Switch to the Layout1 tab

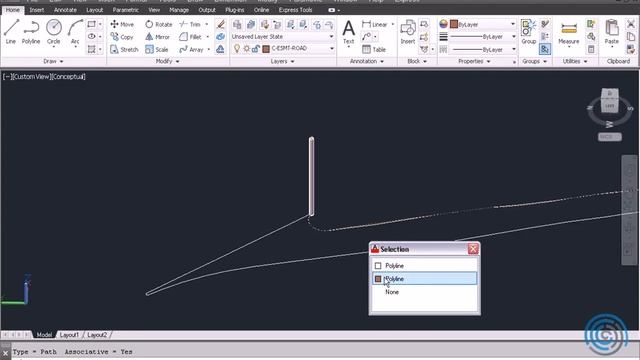pyautogui.click(x=69, y=335)
